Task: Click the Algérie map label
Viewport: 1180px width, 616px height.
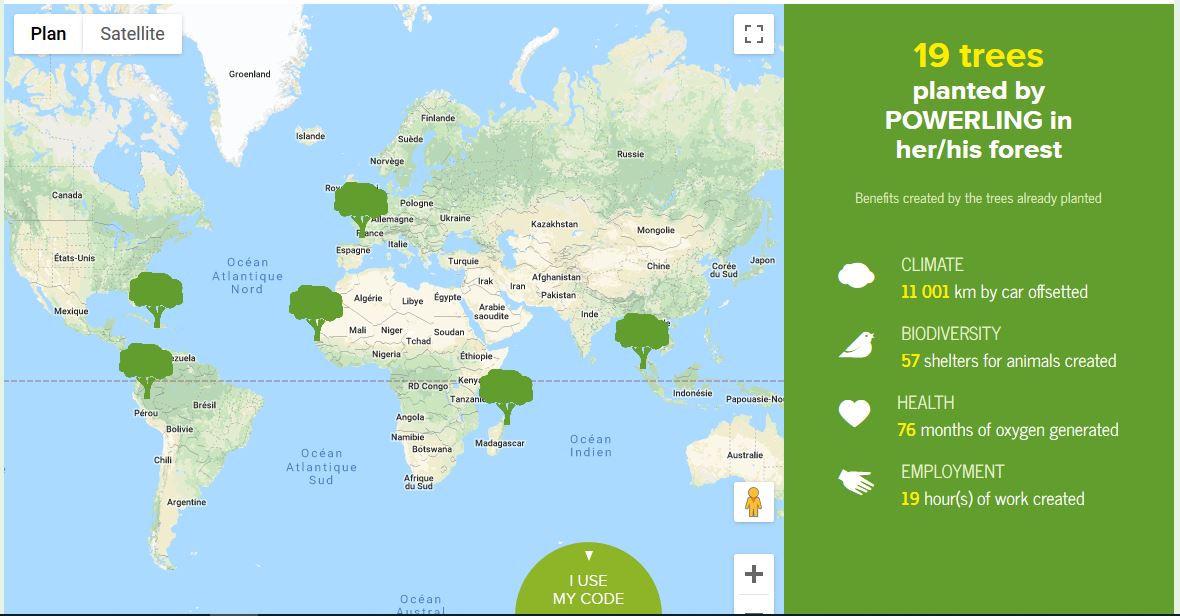Action: tap(368, 299)
